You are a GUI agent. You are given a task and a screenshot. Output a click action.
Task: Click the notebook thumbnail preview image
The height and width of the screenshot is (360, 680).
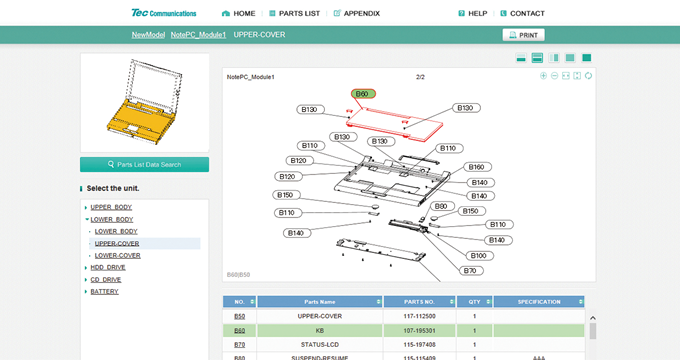(144, 102)
